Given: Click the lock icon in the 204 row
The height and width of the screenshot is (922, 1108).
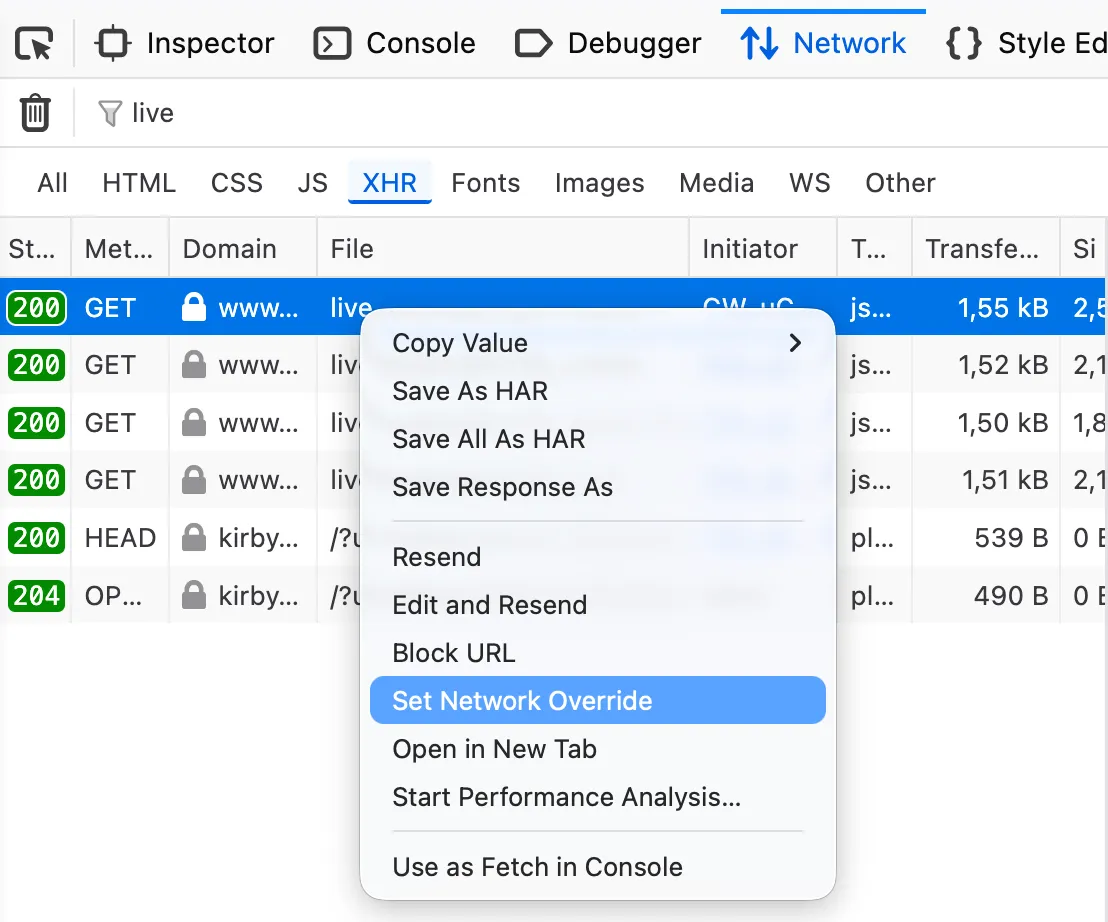Looking at the screenshot, I should click(194, 596).
